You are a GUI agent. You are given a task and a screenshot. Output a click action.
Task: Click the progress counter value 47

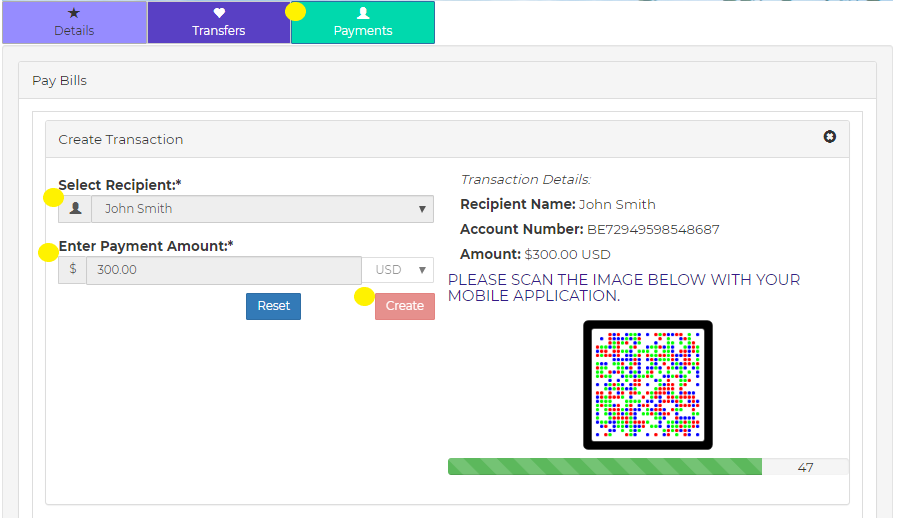pos(805,467)
